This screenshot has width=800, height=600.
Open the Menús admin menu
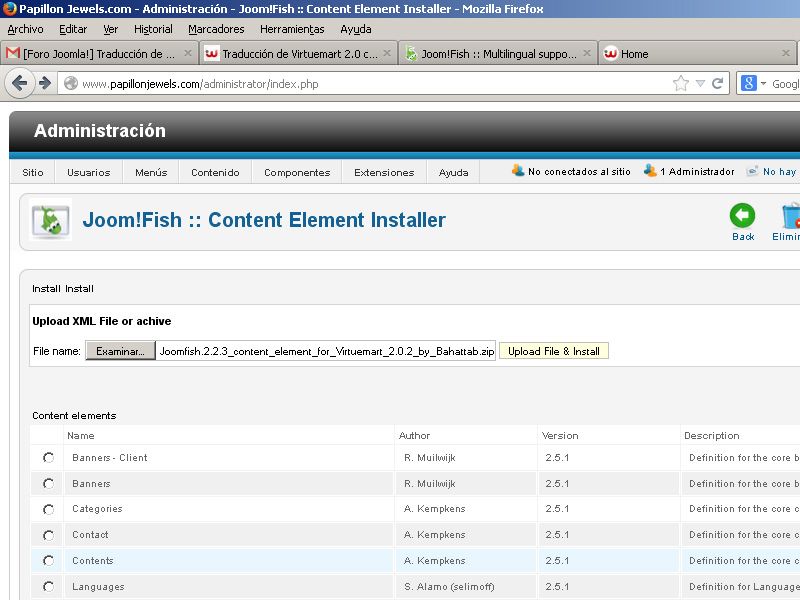coord(151,172)
